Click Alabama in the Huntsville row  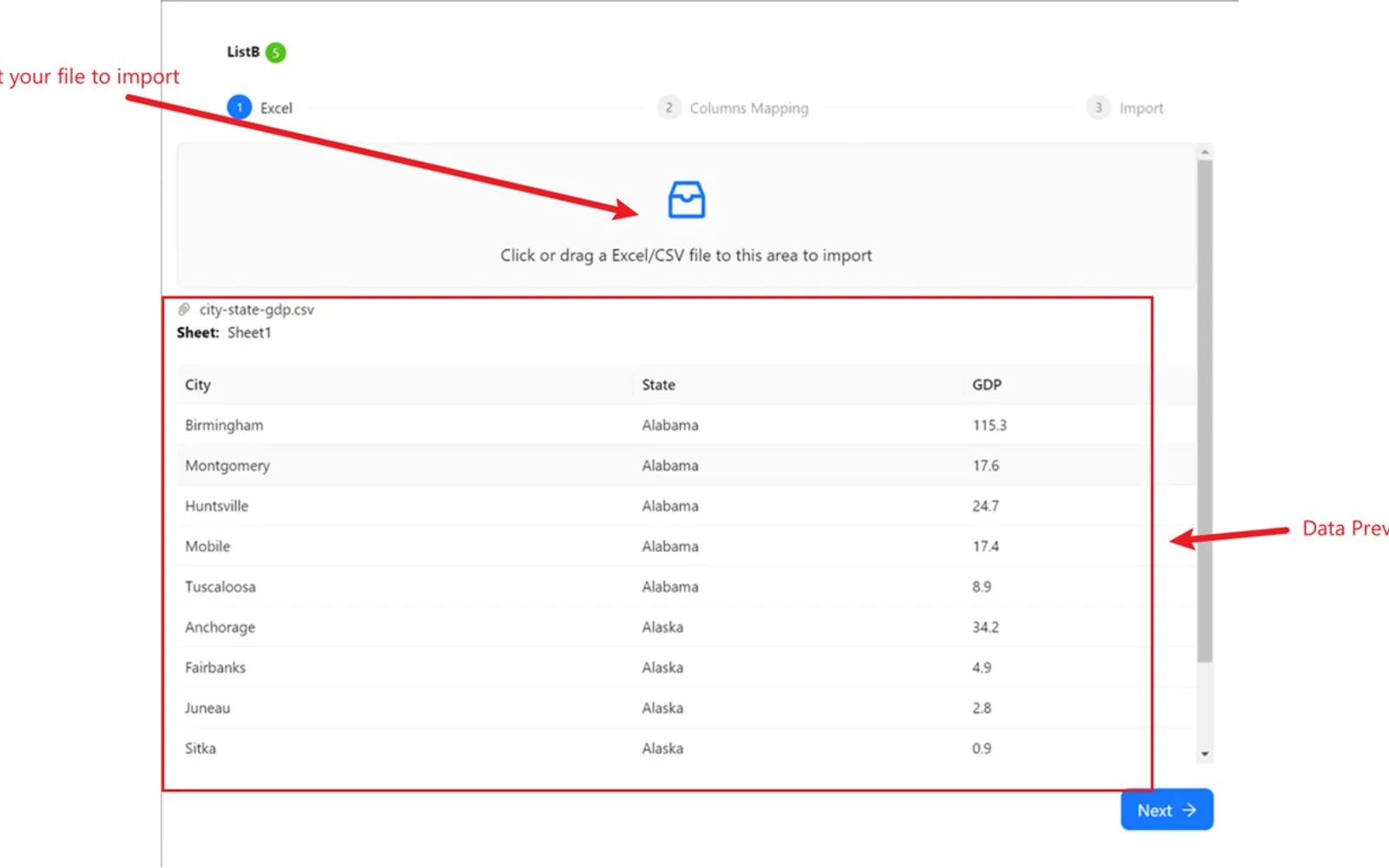(x=670, y=506)
